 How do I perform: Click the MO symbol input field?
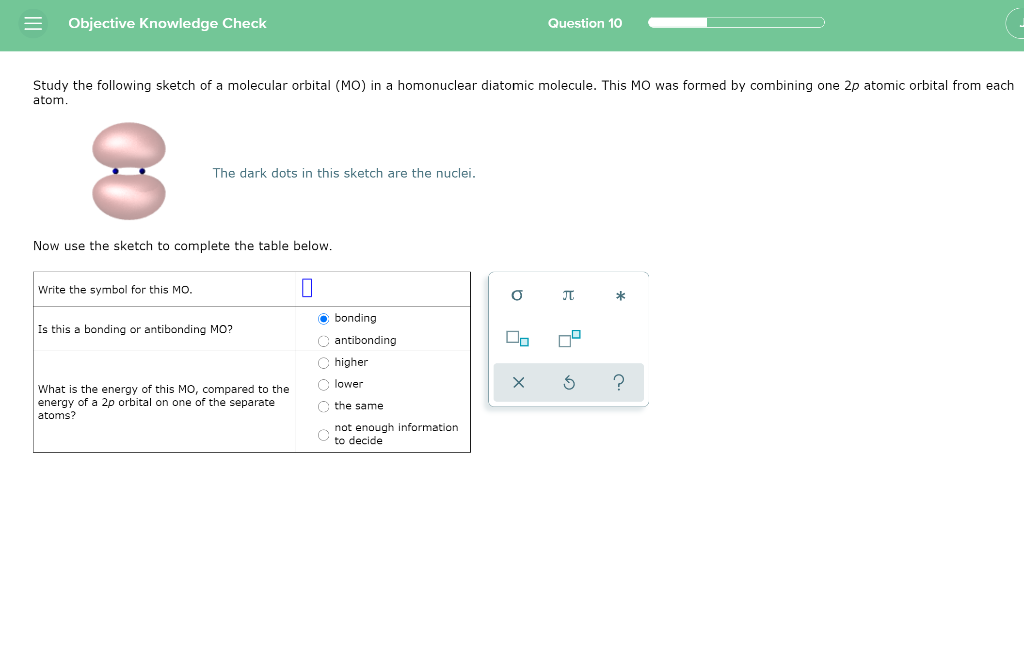coord(306,287)
